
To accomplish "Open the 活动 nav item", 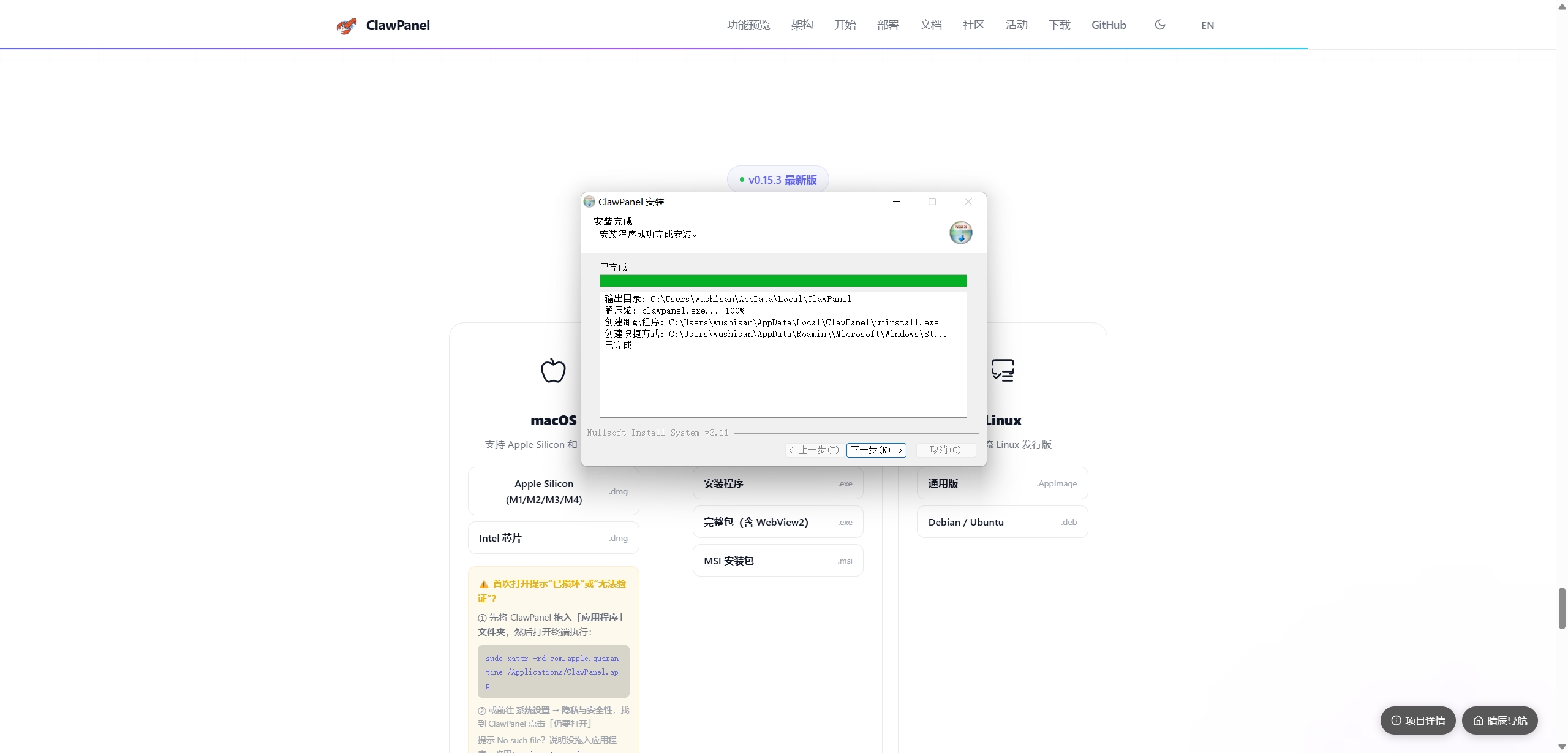I will (1016, 25).
